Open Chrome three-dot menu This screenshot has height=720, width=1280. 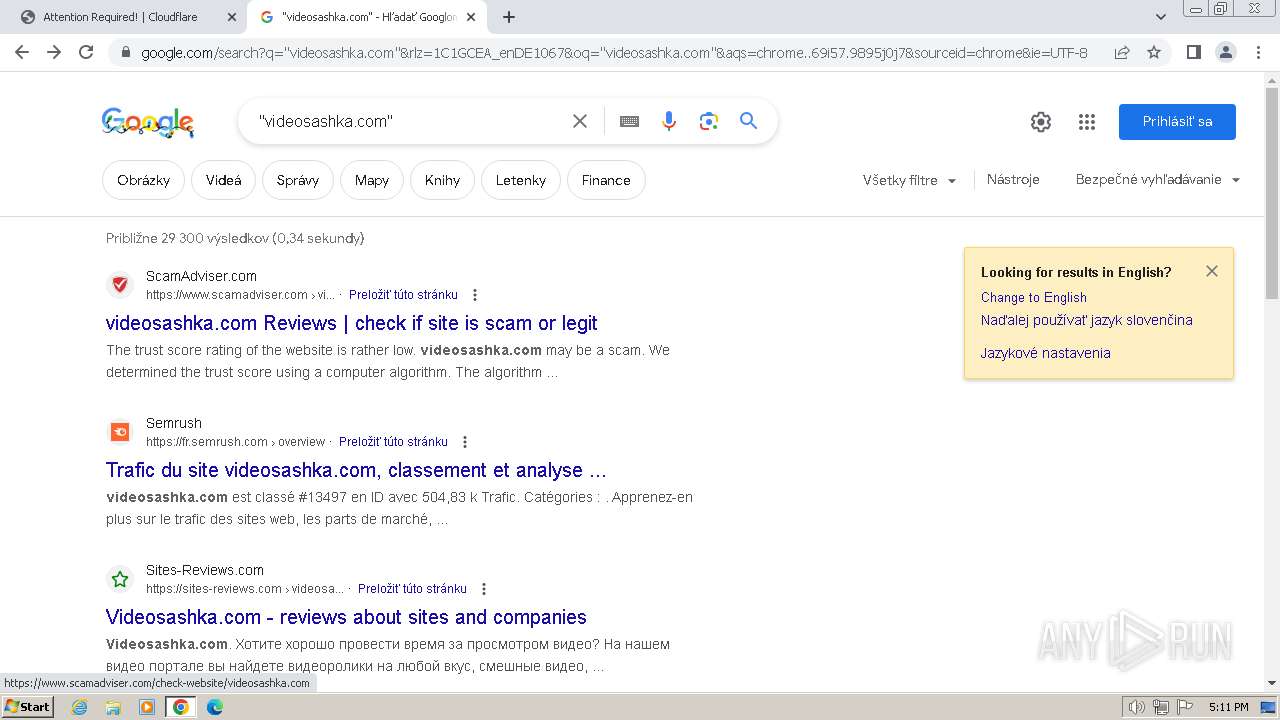point(1258,52)
